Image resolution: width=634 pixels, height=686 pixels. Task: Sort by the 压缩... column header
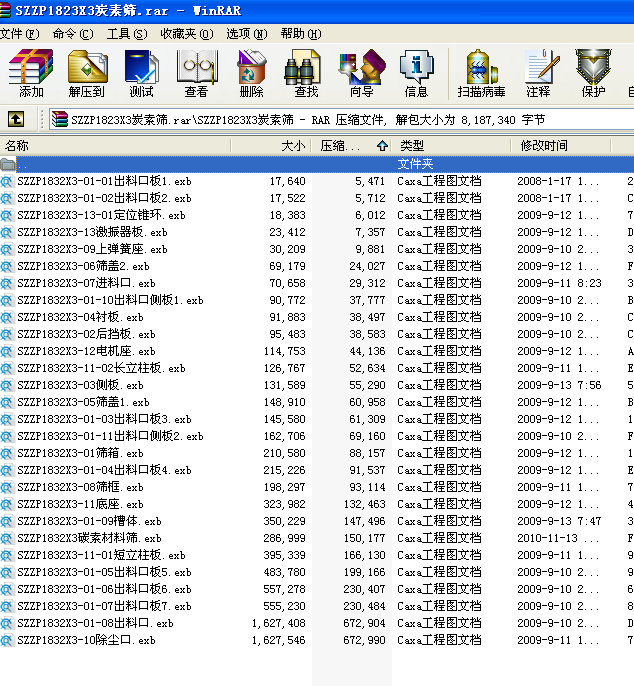coord(351,146)
